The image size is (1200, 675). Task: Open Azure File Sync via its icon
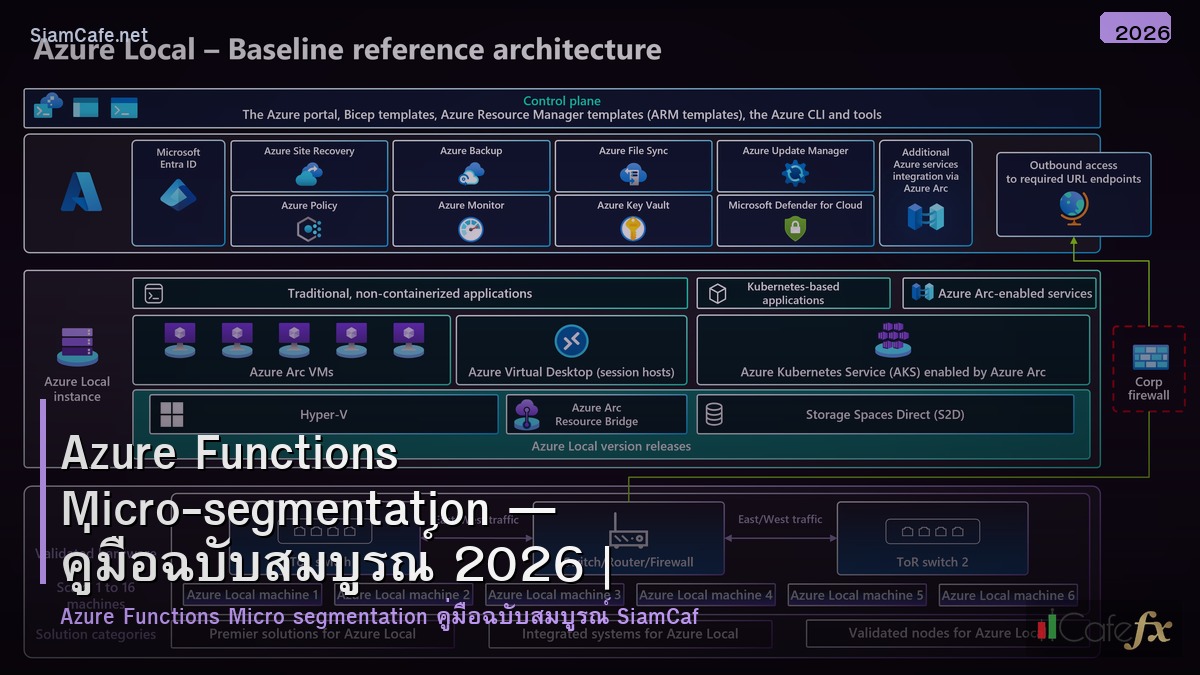click(633, 174)
